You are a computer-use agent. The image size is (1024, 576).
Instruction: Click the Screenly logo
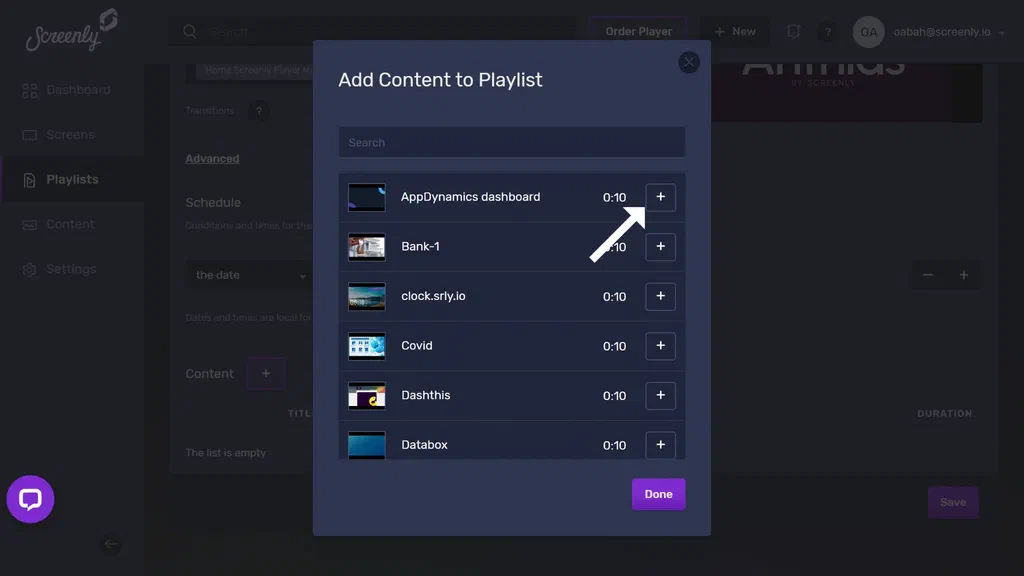click(x=71, y=30)
